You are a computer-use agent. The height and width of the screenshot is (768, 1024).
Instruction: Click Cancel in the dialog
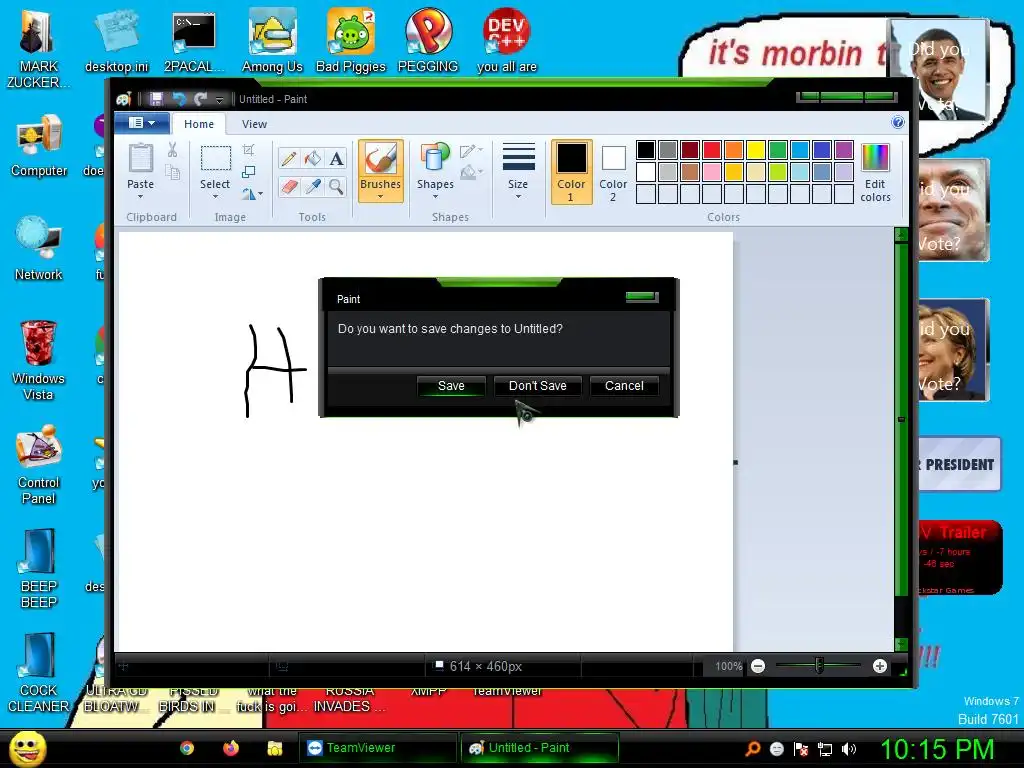click(x=624, y=386)
